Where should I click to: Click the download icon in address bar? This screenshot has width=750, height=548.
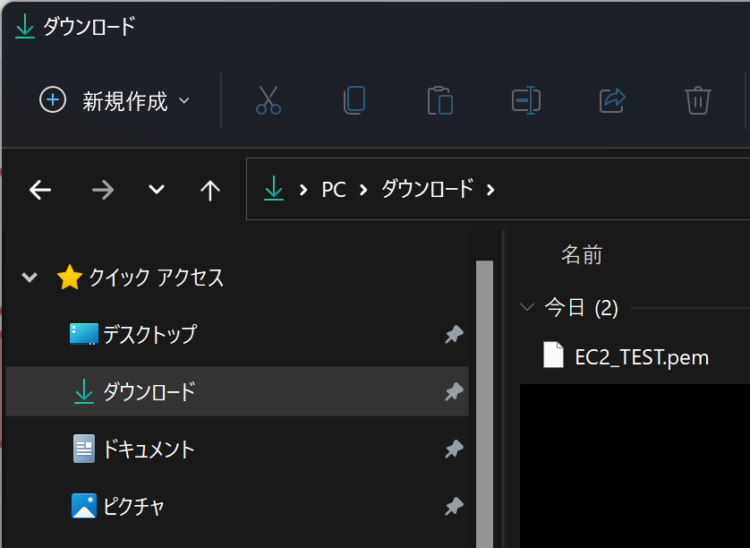(274, 188)
